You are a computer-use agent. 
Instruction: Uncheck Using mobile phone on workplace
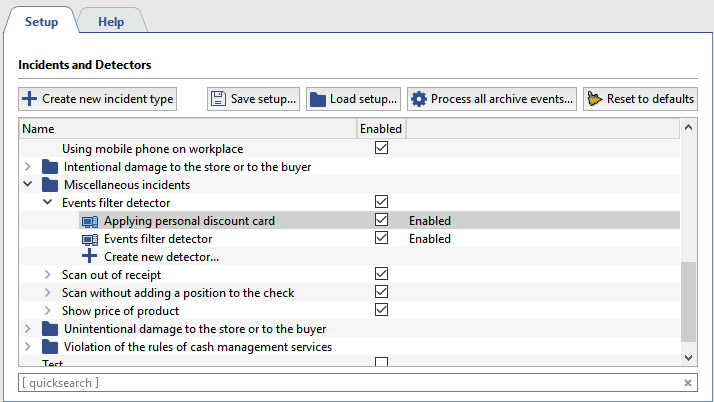(x=381, y=148)
